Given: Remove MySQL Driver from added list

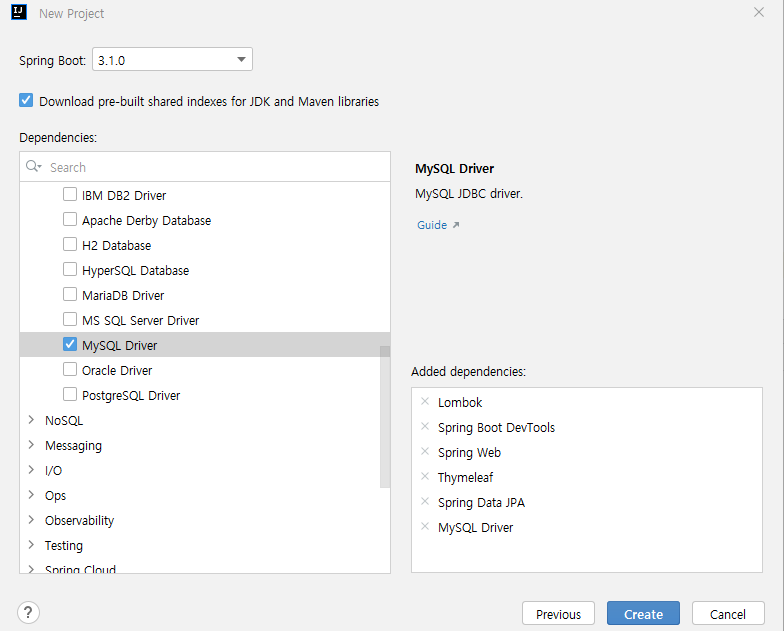Looking at the screenshot, I should click(425, 526).
